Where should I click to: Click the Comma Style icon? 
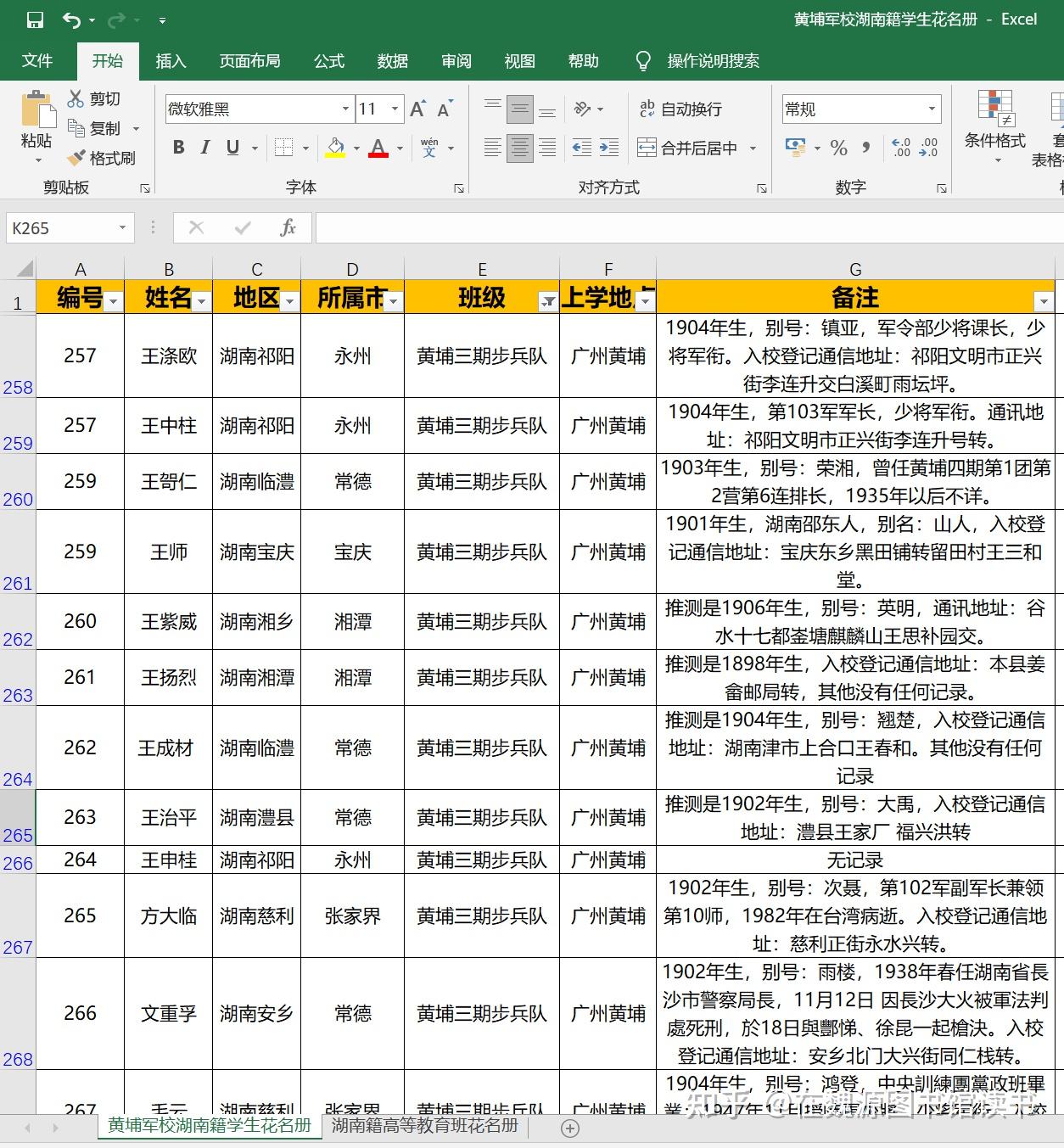point(865,148)
